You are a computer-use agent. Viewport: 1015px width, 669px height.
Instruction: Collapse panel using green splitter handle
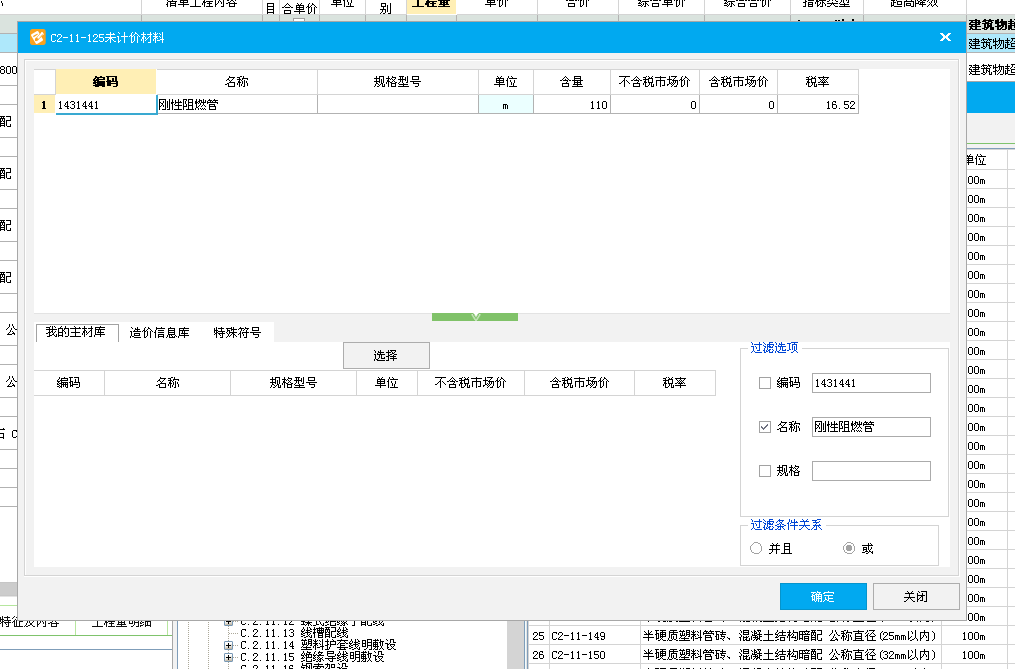click(474, 317)
